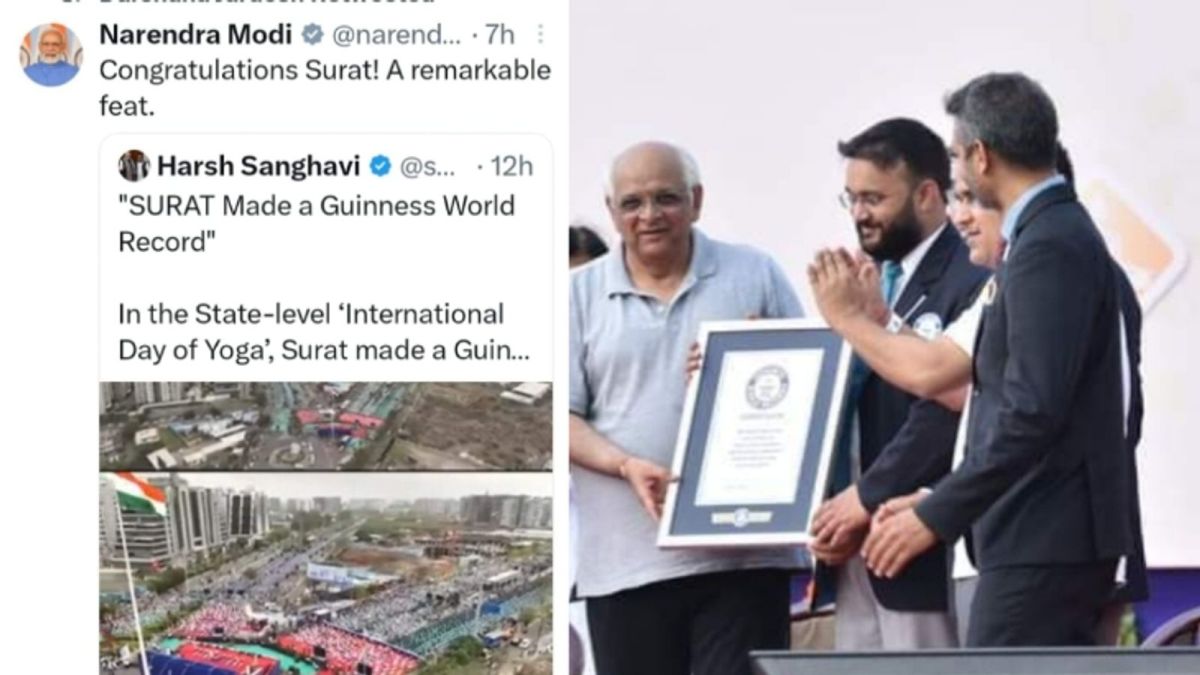Open Harsh Sanghavi's small profile avatar
The width and height of the screenshot is (1200, 675).
[134, 166]
